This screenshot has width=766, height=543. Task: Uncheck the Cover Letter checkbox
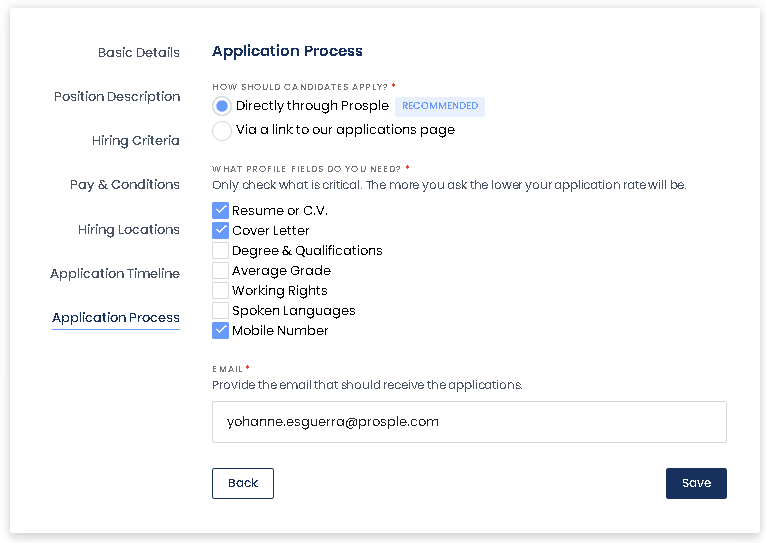tap(221, 231)
